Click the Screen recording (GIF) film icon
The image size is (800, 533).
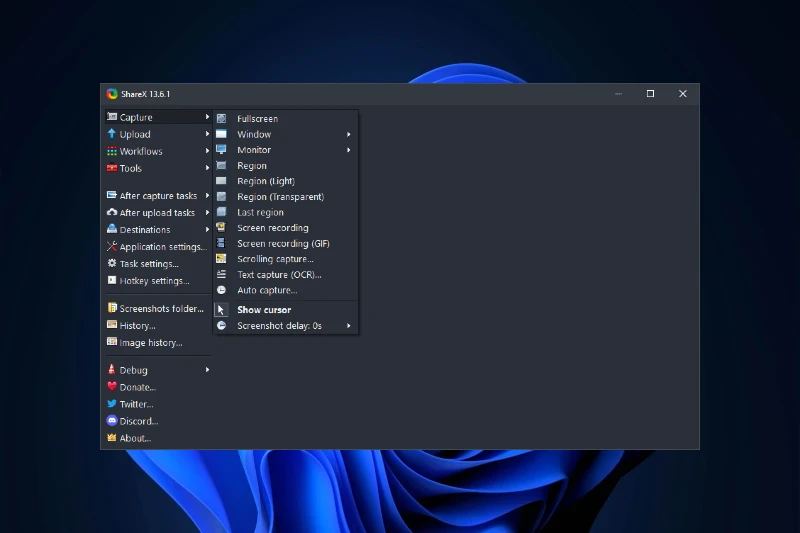pos(221,243)
